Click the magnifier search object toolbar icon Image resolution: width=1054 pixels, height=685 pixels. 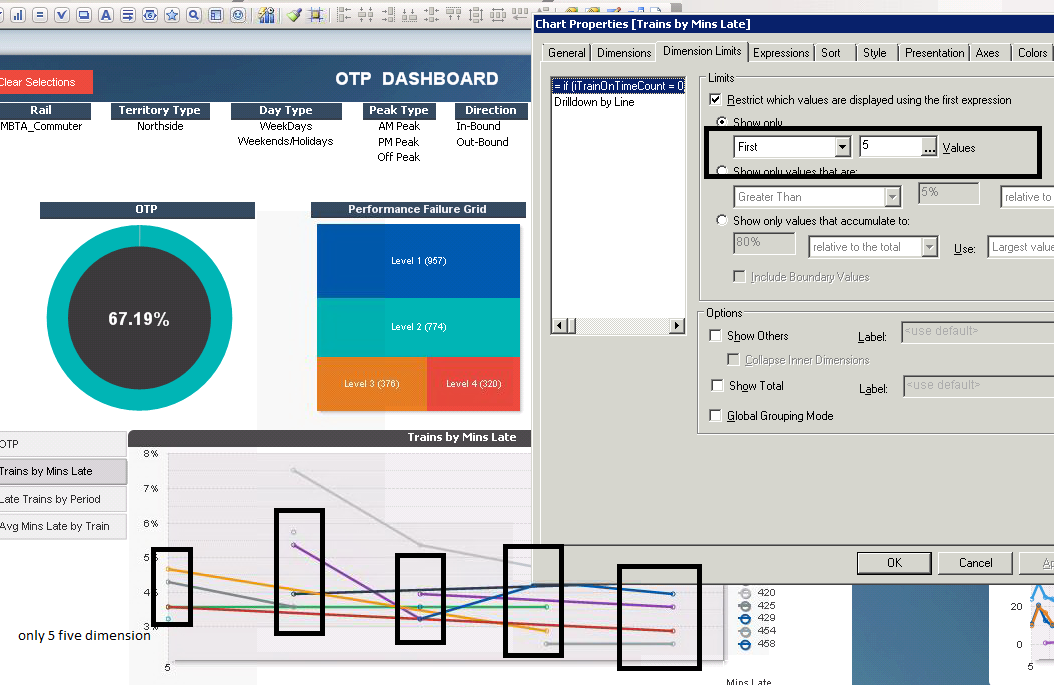pos(194,15)
